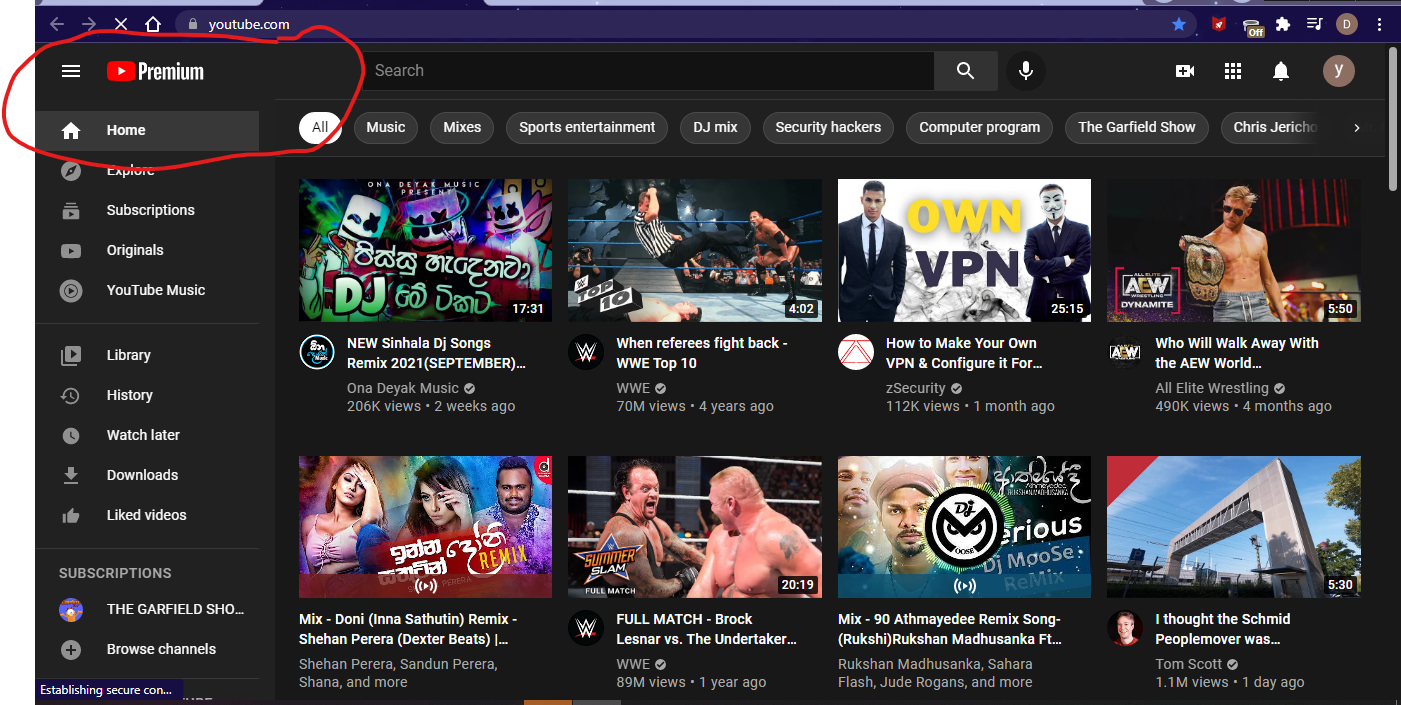Select the Music filter chip
Viewport: 1401px width, 705px height.
pos(386,127)
